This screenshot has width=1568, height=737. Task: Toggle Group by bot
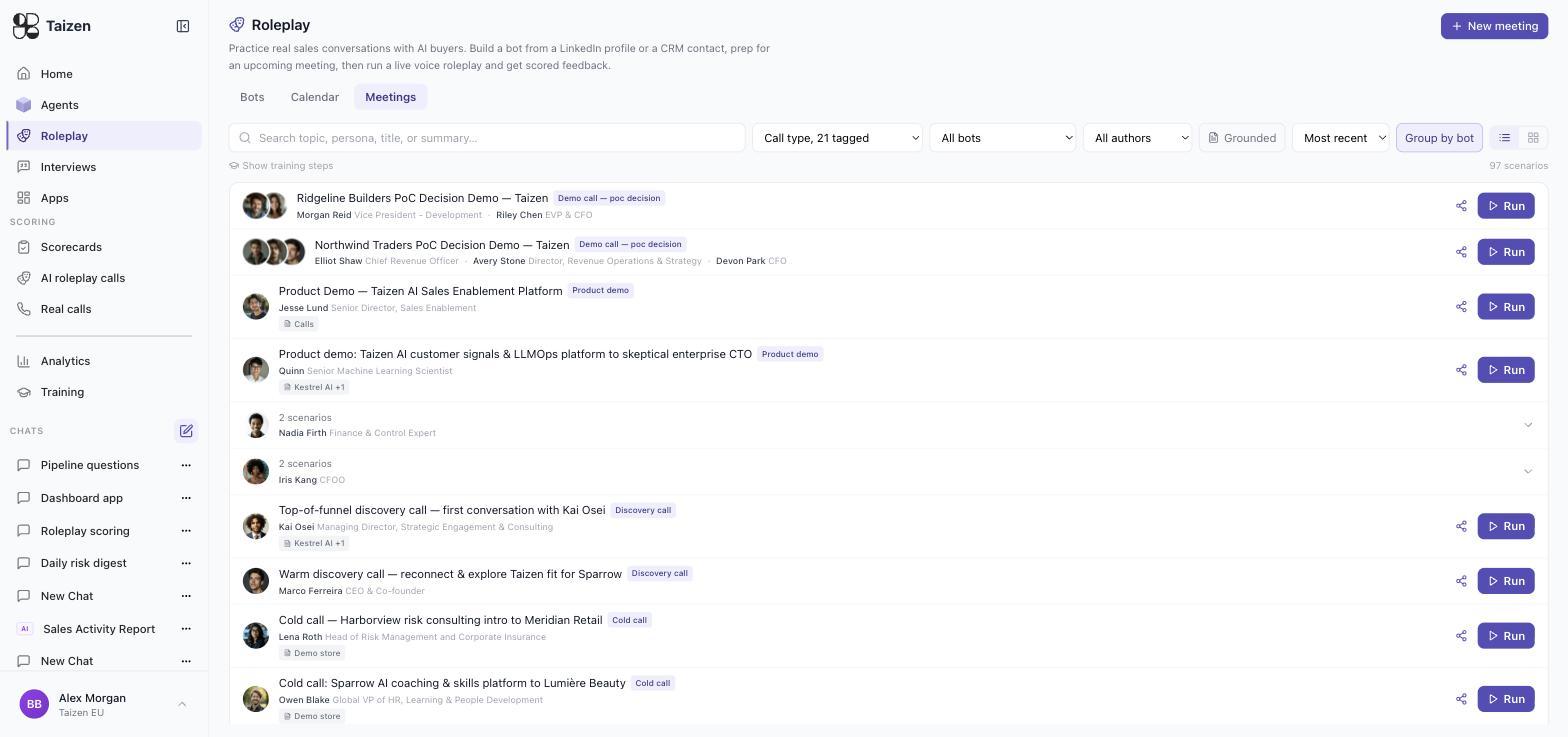[x=1439, y=138]
